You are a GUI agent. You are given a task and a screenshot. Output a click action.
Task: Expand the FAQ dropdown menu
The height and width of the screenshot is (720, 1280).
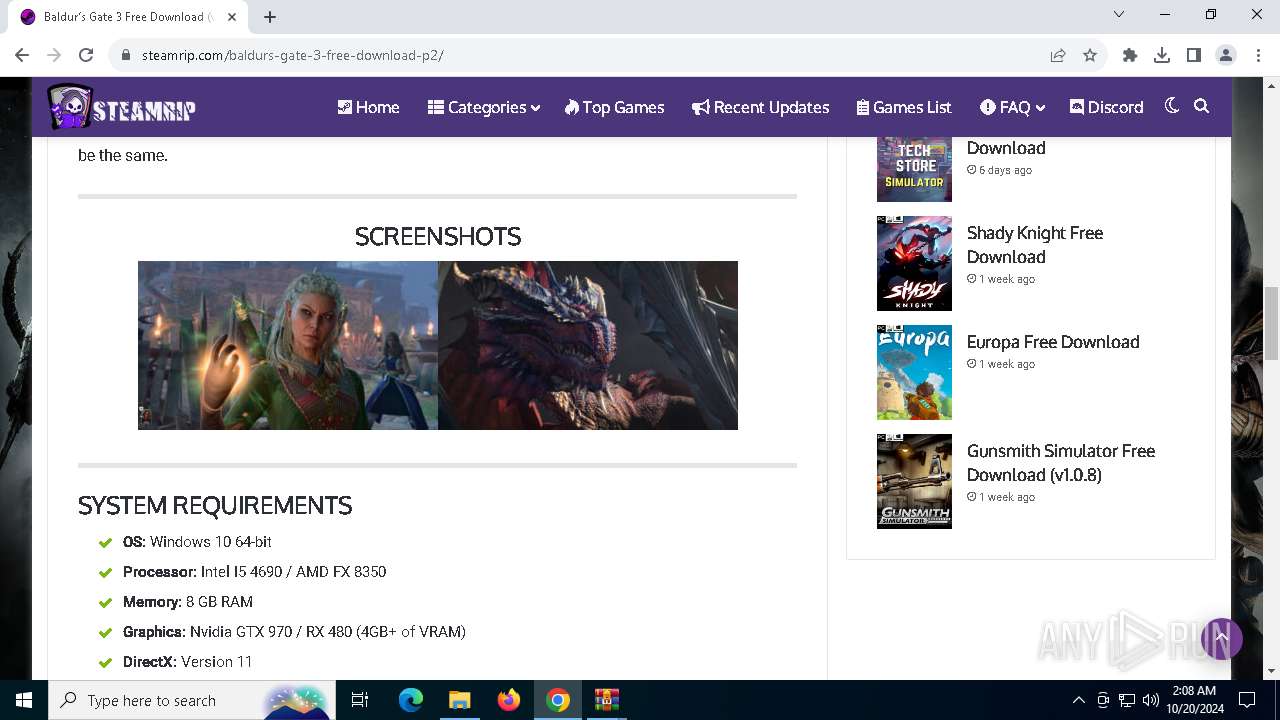coord(1012,107)
